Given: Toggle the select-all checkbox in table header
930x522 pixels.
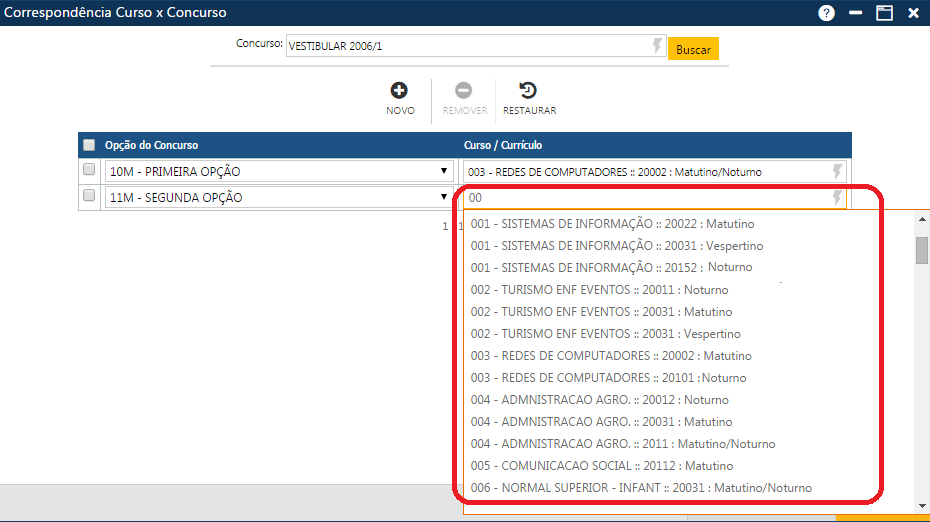Looking at the screenshot, I should (x=89, y=145).
